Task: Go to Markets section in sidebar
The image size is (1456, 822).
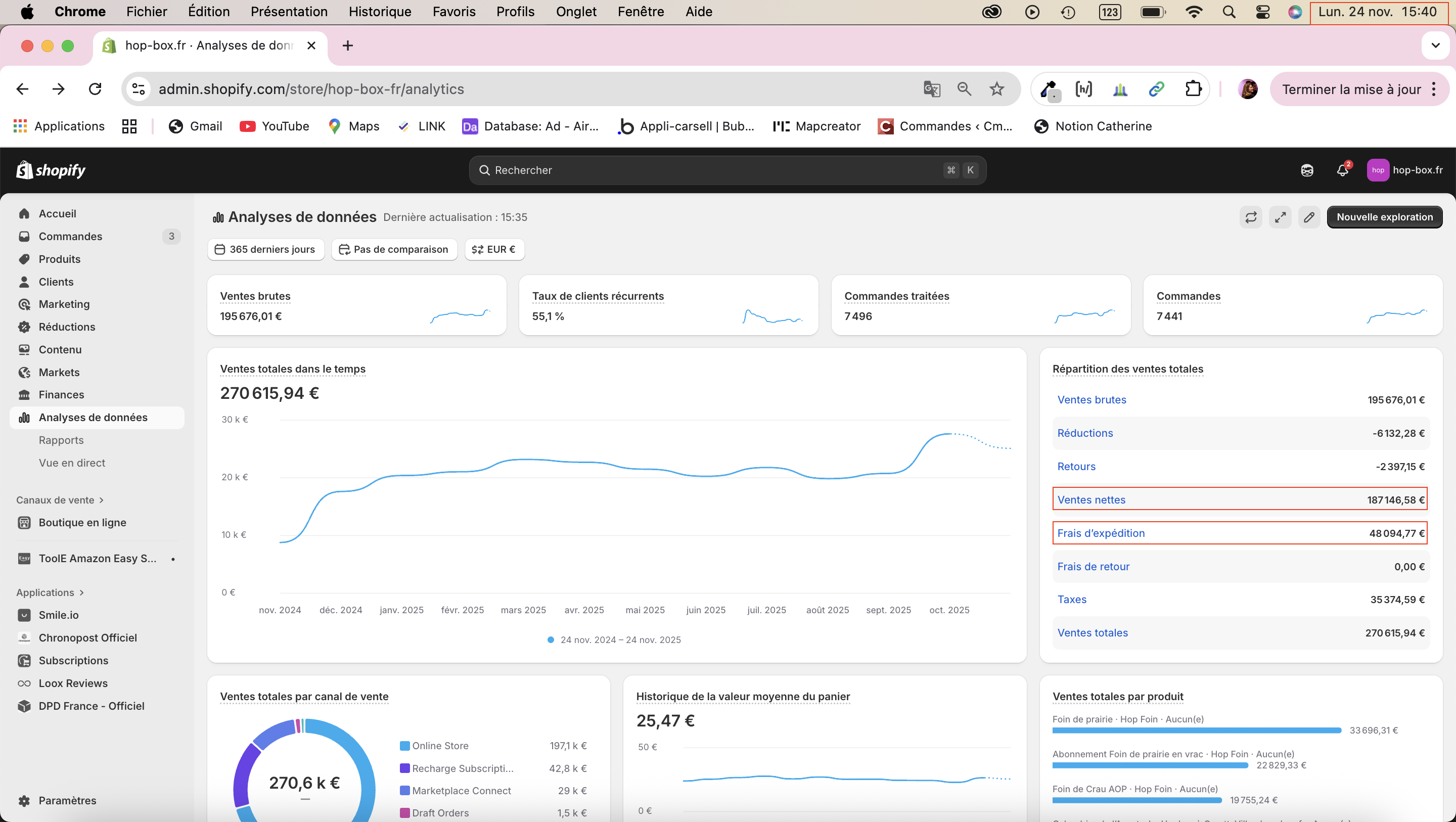Action: [x=59, y=372]
